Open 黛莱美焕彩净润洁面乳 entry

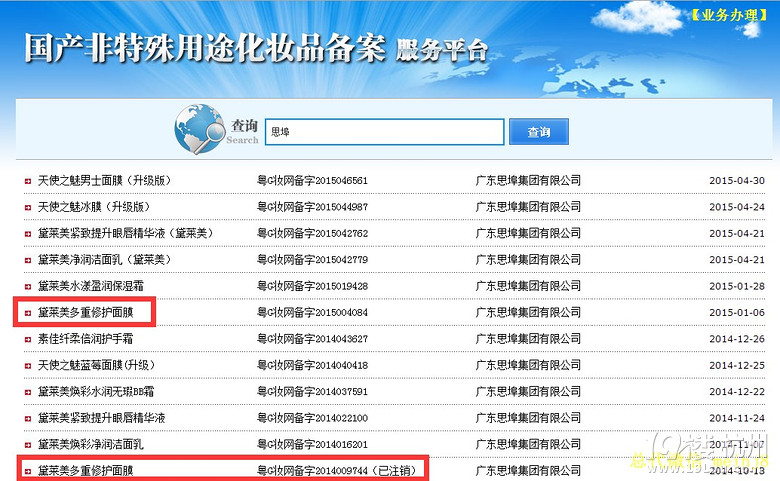(91, 444)
